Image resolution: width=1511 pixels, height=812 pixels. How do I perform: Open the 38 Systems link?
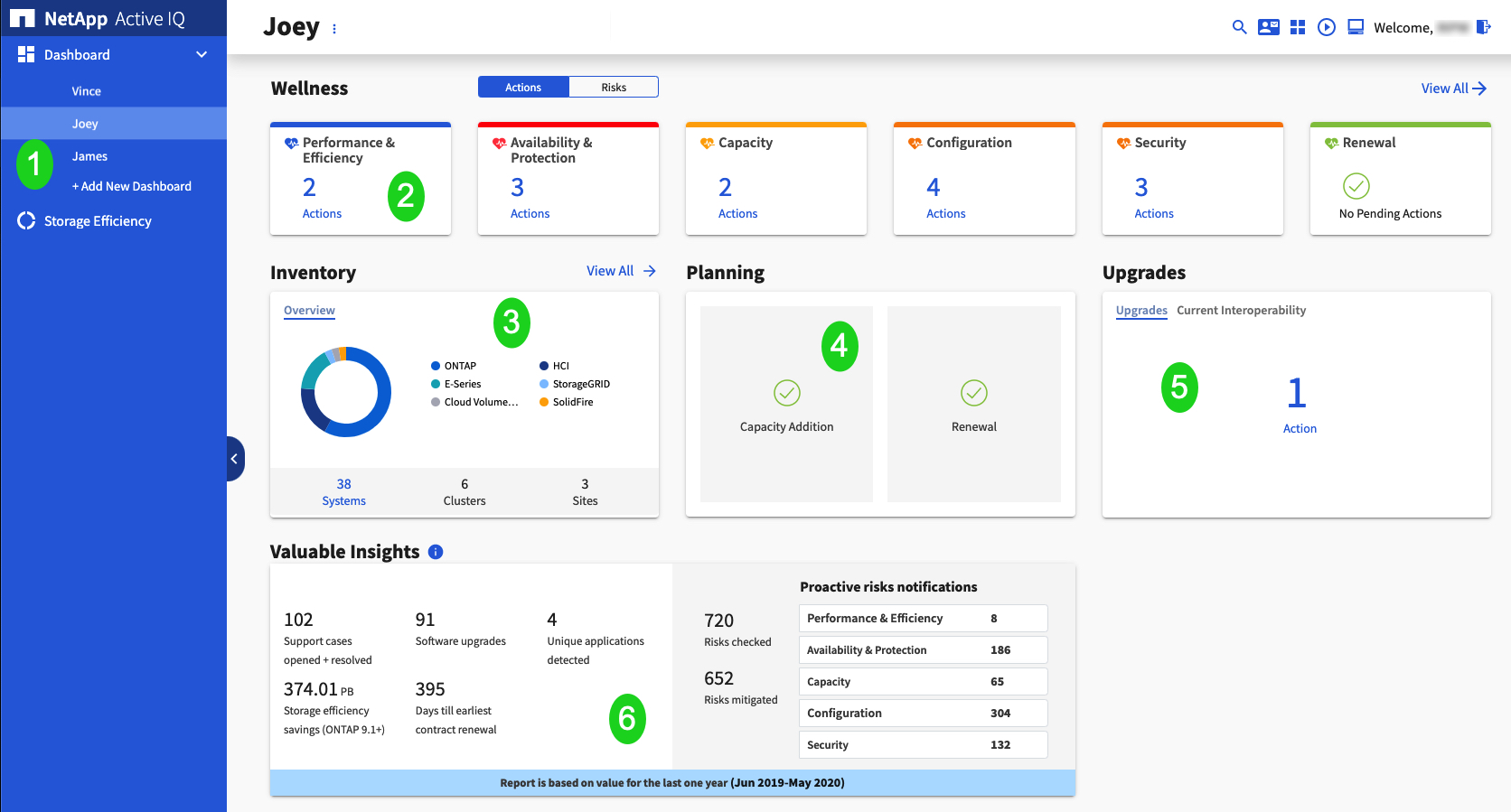coord(344,492)
